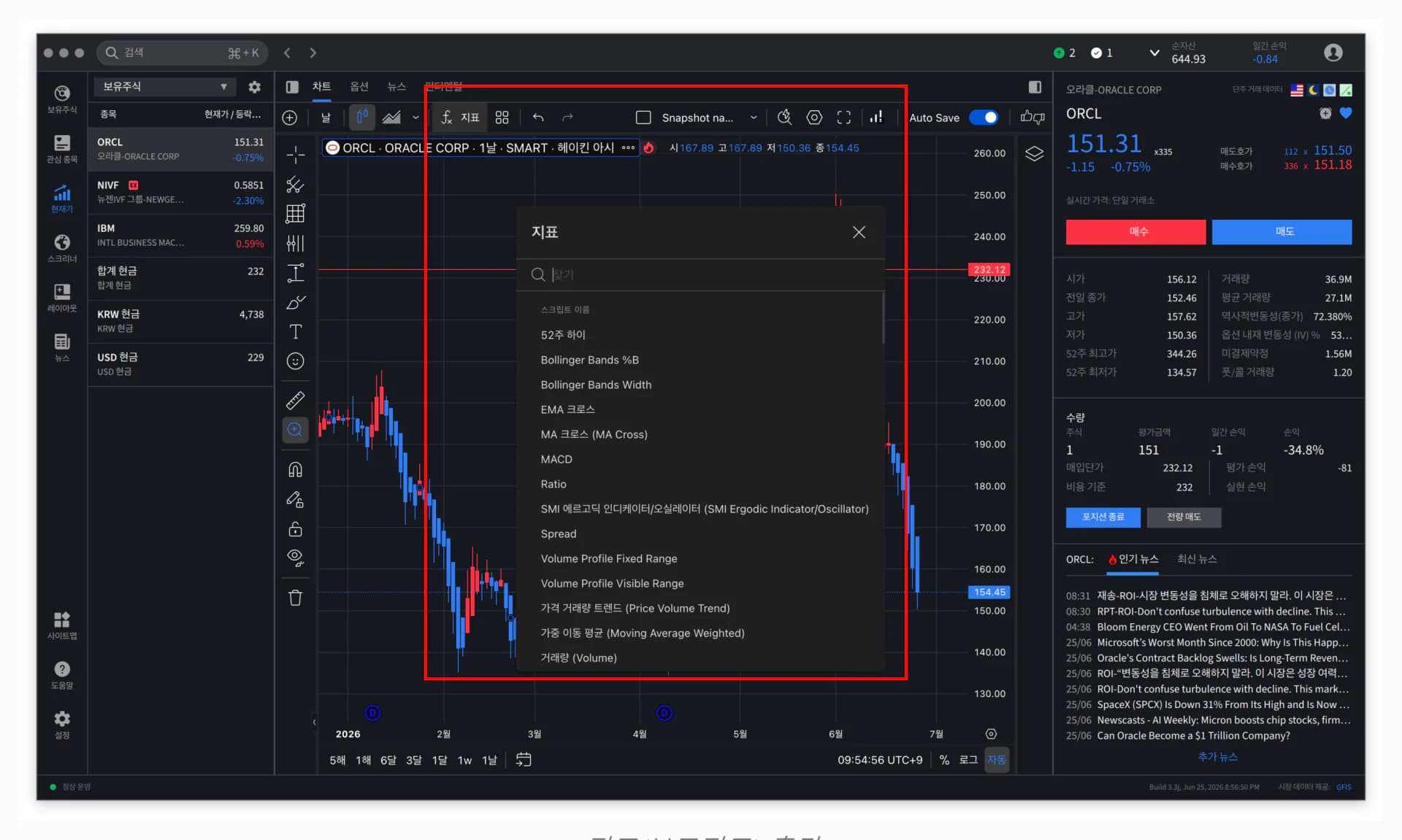Open the 보유주식 portfolio icon in the sidebar

point(62,99)
